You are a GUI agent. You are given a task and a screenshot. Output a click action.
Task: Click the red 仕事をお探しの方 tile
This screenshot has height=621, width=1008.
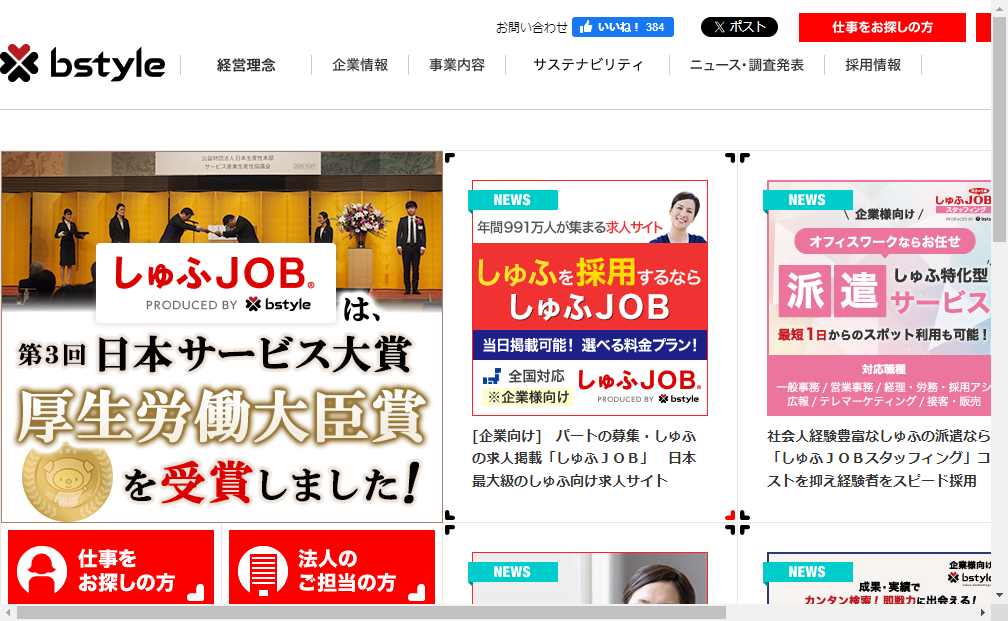(111, 567)
